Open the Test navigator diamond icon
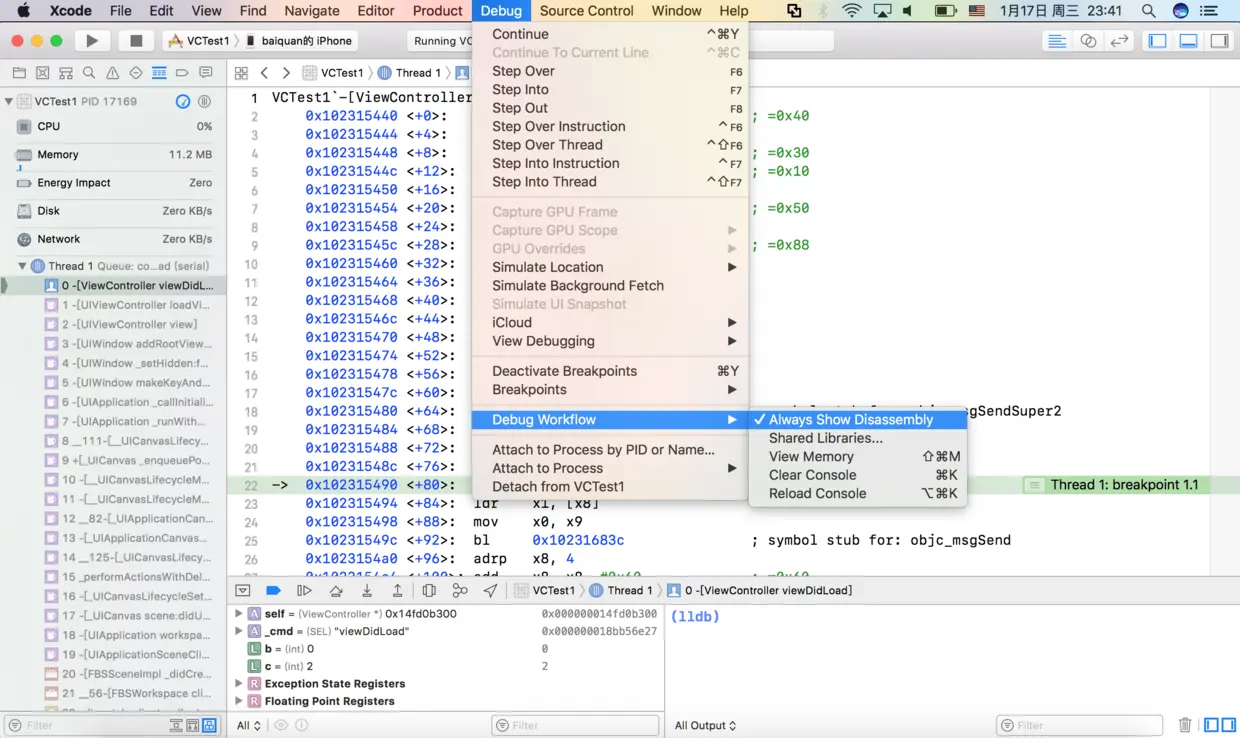Viewport: 1240px width, 738px height. coord(136,73)
